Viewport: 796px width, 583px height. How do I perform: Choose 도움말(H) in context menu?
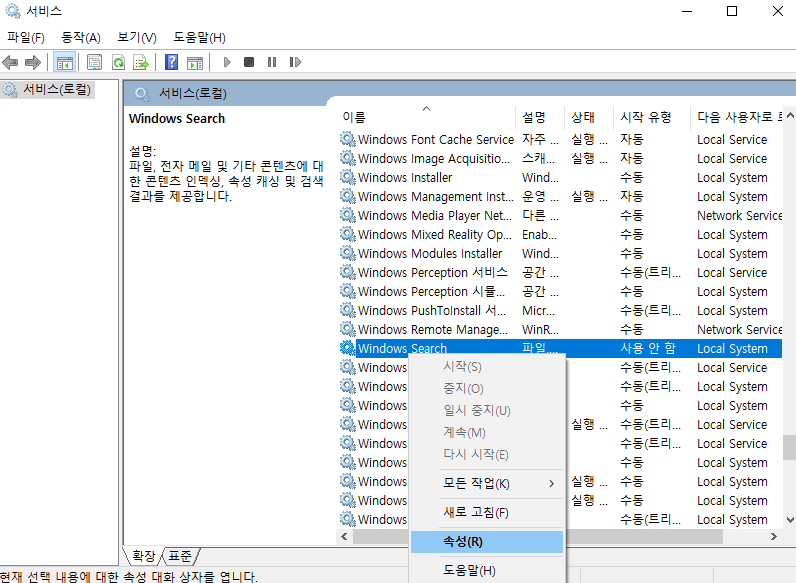coord(487,571)
